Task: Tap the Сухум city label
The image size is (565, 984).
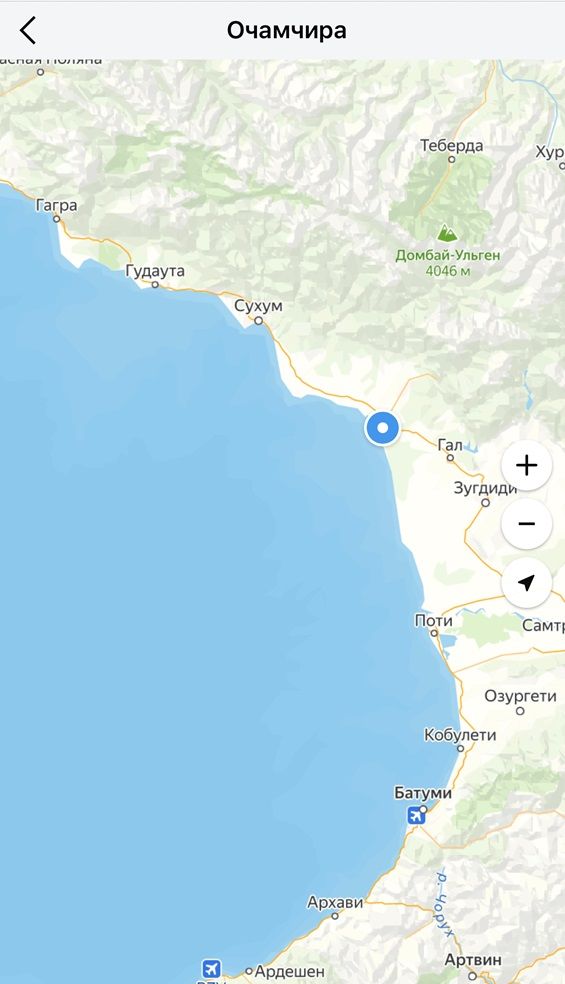Action: [258, 306]
